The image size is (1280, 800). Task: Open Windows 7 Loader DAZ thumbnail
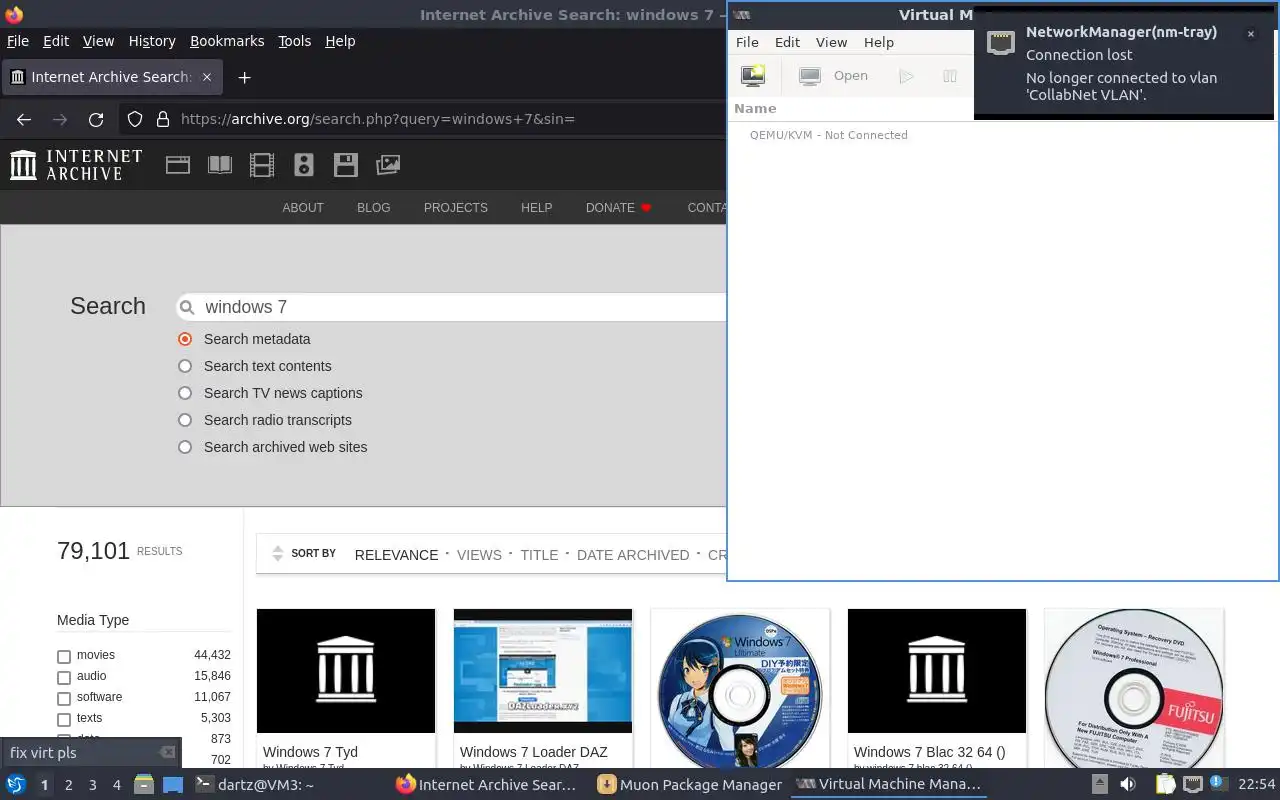coord(543,671)
